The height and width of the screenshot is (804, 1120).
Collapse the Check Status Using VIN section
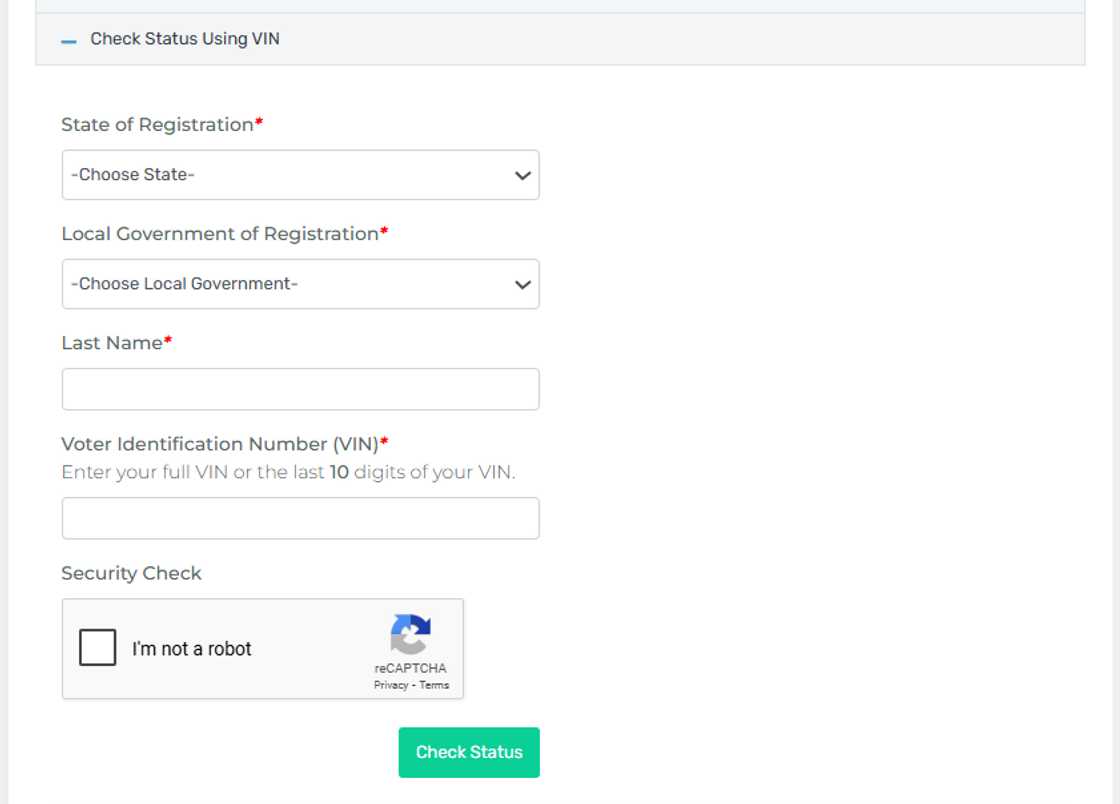pyautogui.click(x=69, y=41)
